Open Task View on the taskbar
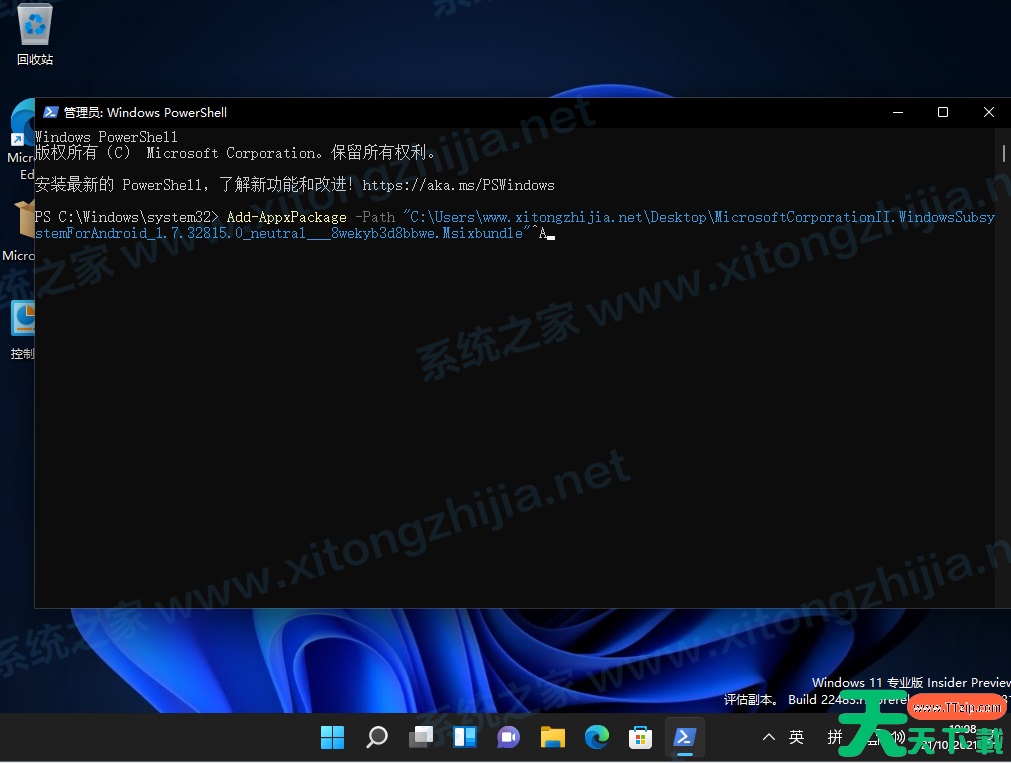Viewport: 1011px width, 763px height. point(420,737)
